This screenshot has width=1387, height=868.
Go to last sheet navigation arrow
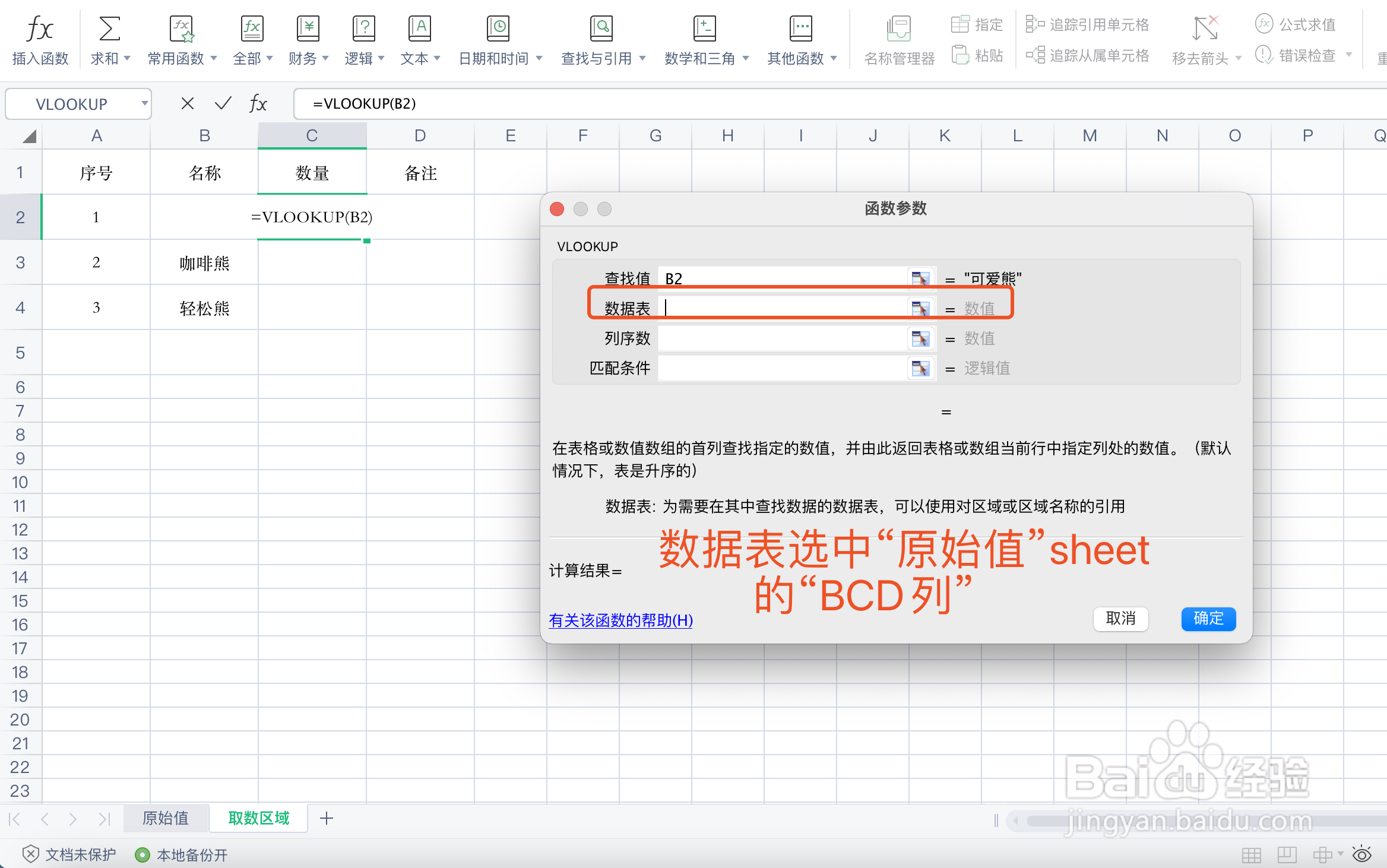click(104, 819)
